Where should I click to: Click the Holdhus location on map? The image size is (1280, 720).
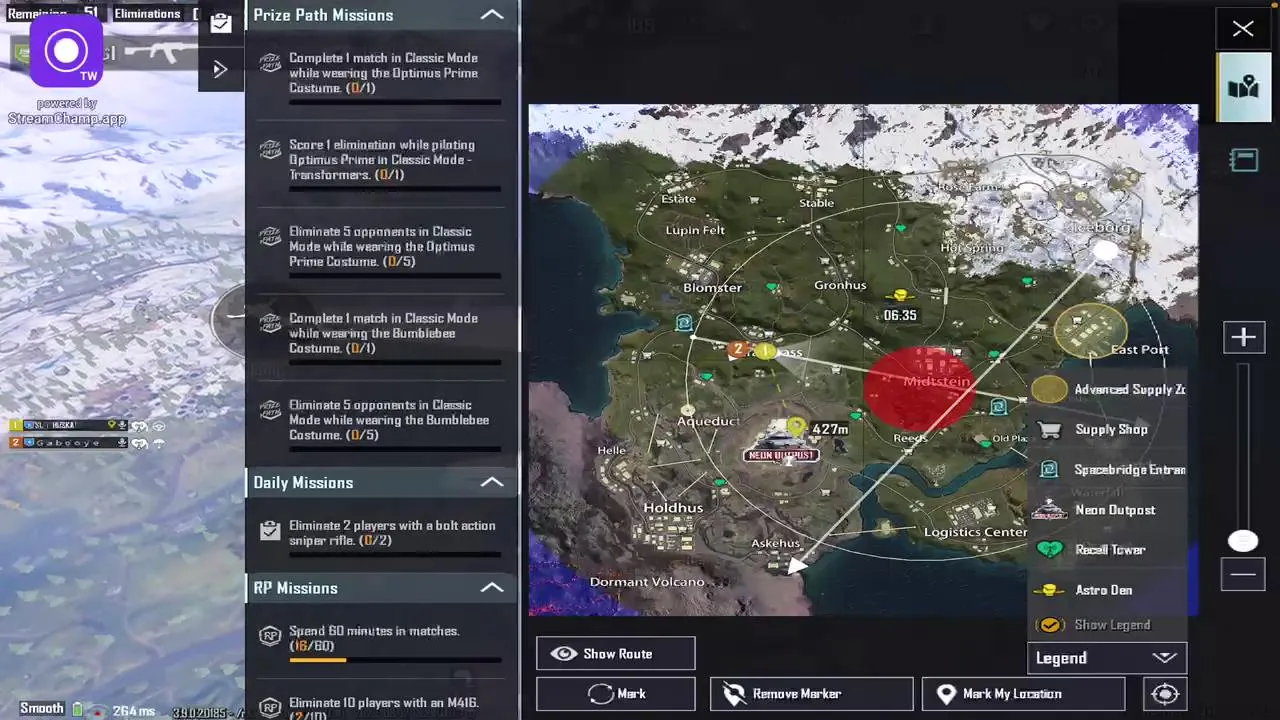pyautogui.click(x=673, y=508)
